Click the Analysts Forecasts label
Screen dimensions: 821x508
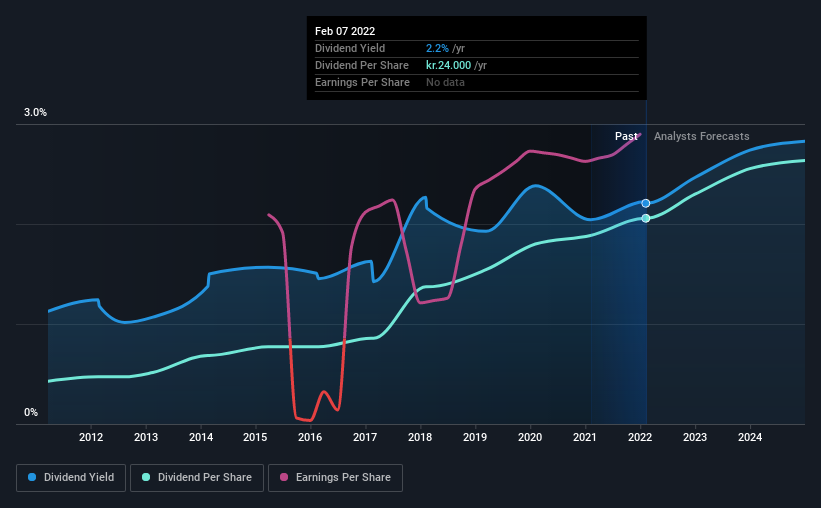click(x=702, y=136)
